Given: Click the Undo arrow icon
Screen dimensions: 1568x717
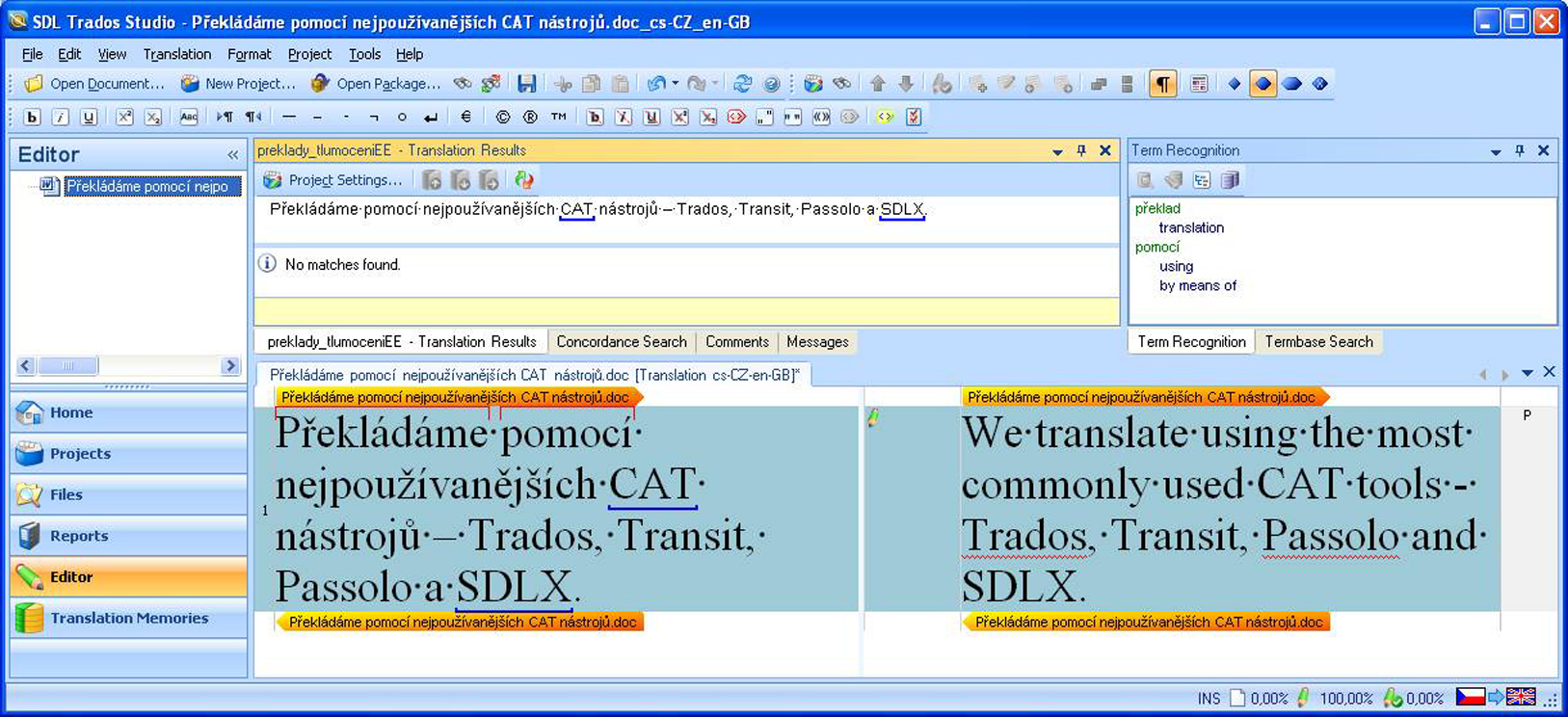Looking at the screenshot, I should pyautogui.click(x=656, y=84).
